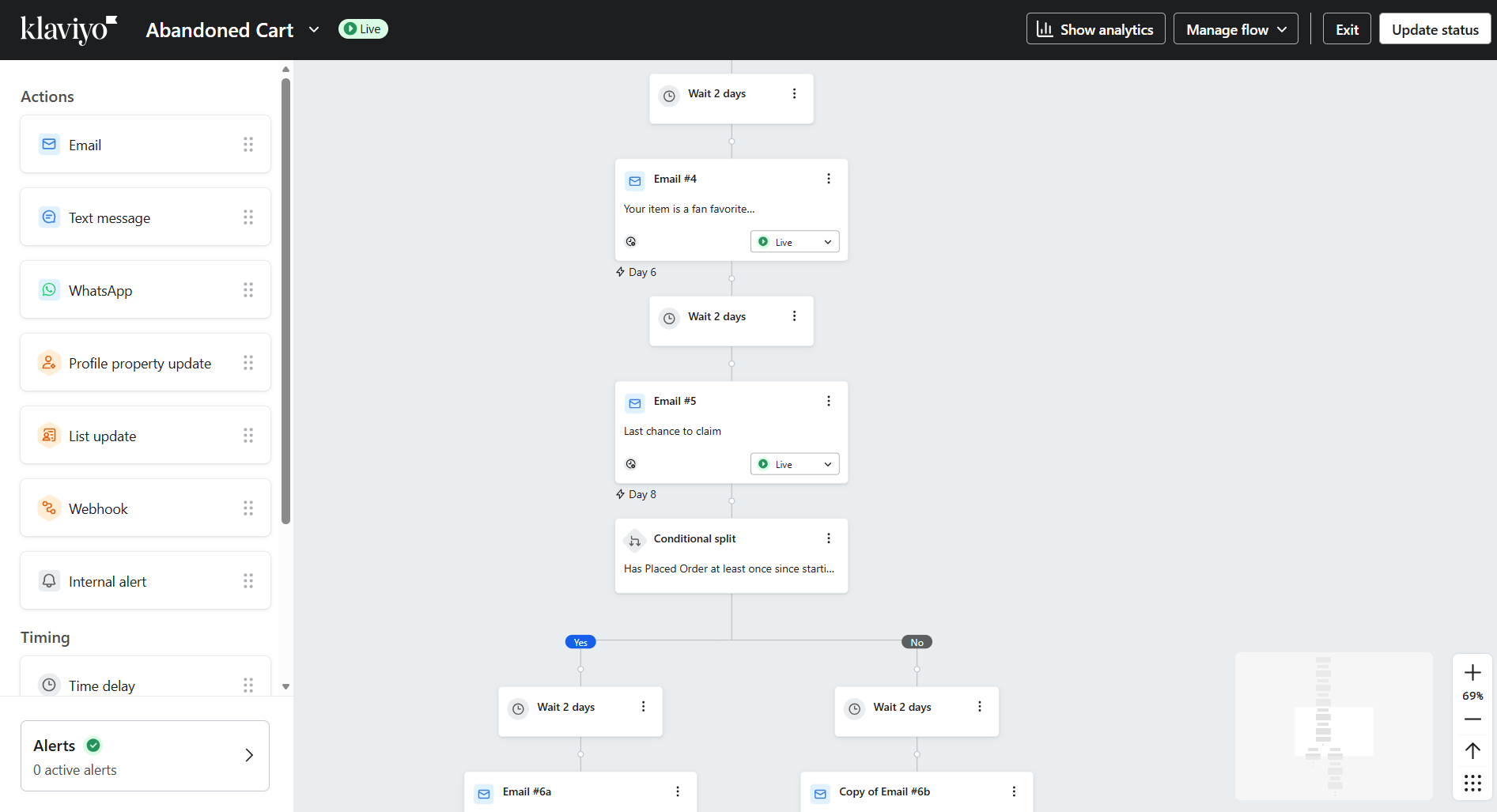Select the List update action icon
Image resolution: width=1497 pixels, height=812 pixels.
coord(48,435)
